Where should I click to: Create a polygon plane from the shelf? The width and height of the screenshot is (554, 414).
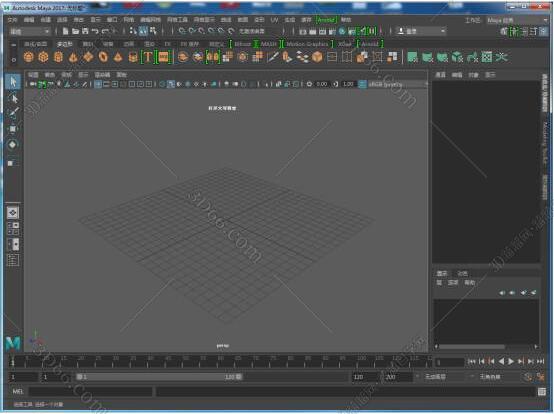tap(88, 57)
